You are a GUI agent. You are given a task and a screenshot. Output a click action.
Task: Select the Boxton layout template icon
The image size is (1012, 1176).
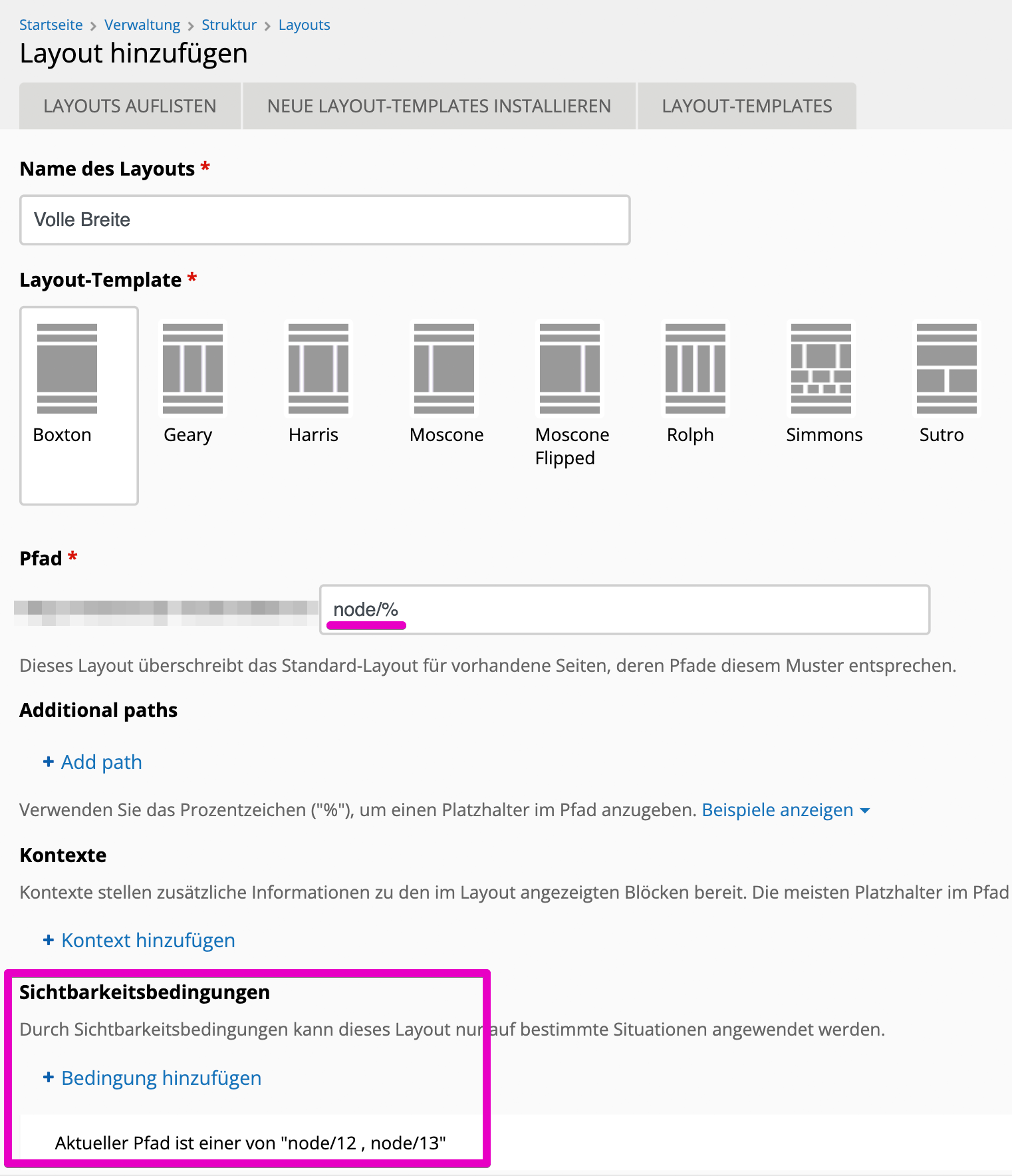click(x=67, y=368)
